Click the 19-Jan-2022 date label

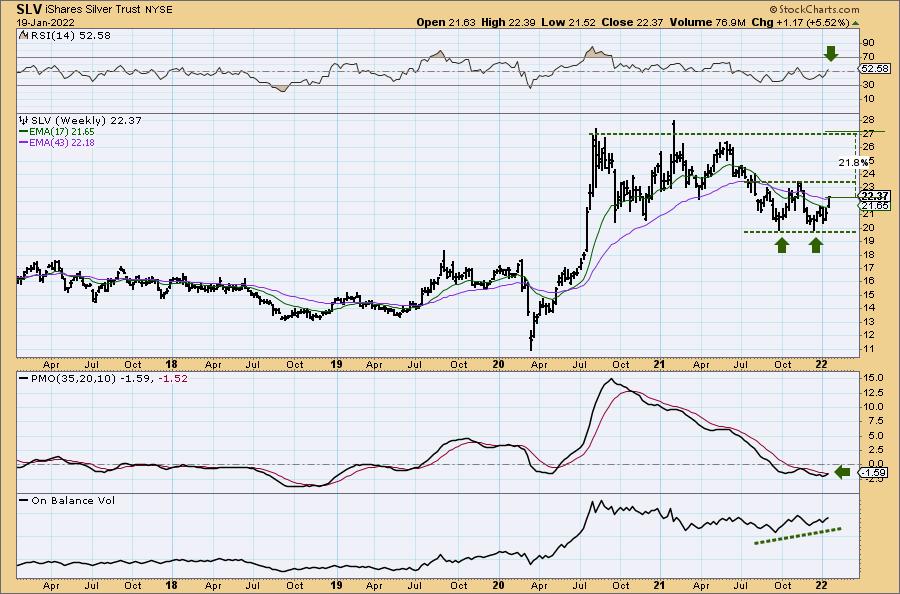pyautogui.click(x=43, y=22)
